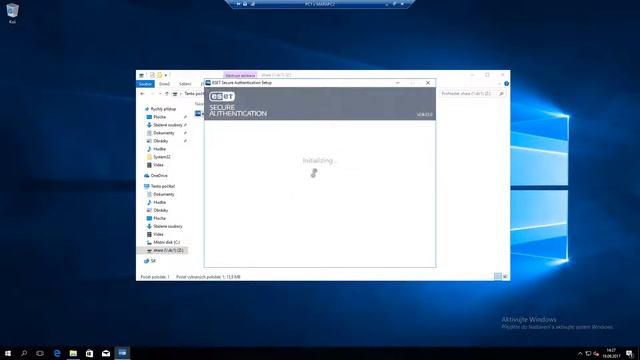
Task: Click Tento počítač in the address bar
Action: pos(194,94)
